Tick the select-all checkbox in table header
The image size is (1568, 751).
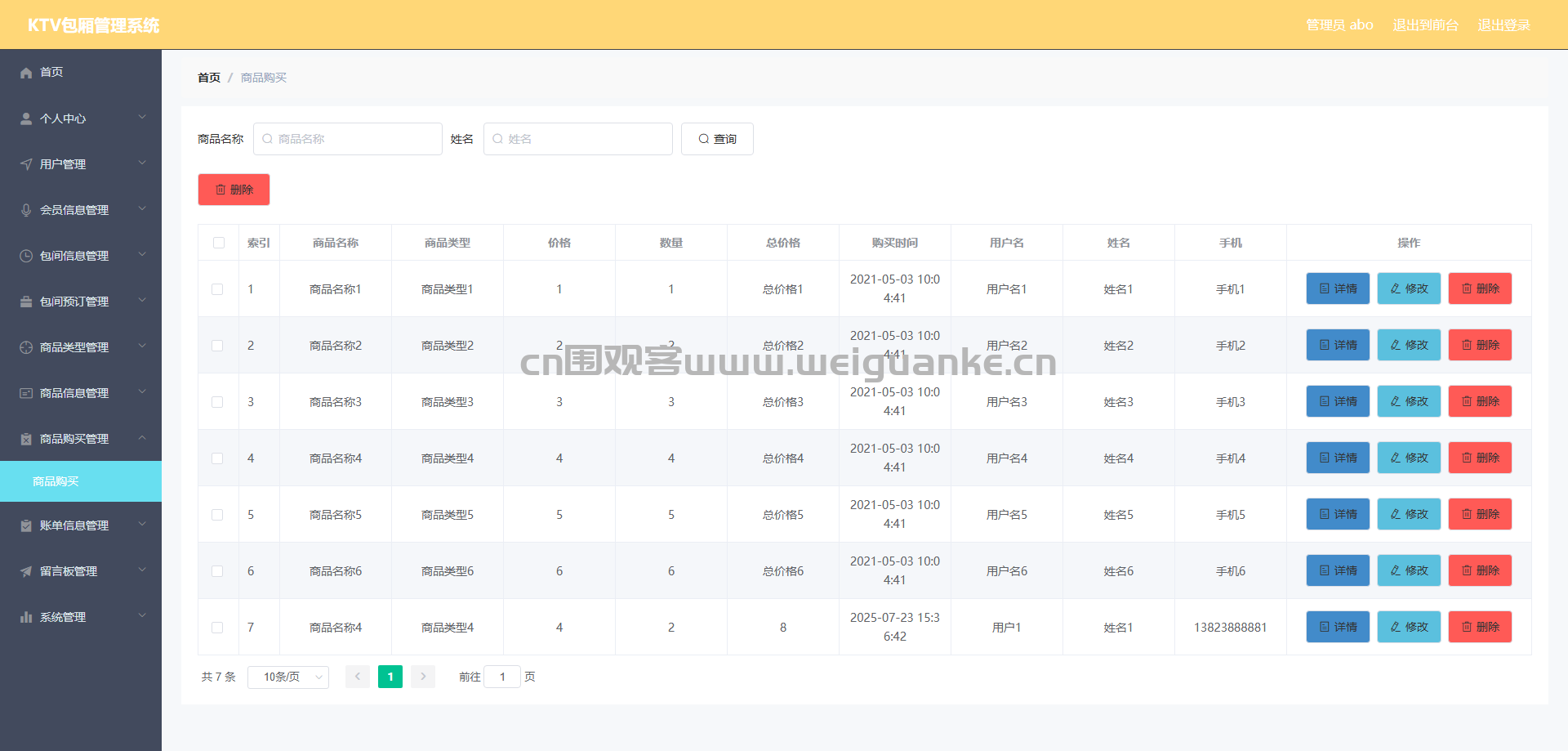click(218, 243)
